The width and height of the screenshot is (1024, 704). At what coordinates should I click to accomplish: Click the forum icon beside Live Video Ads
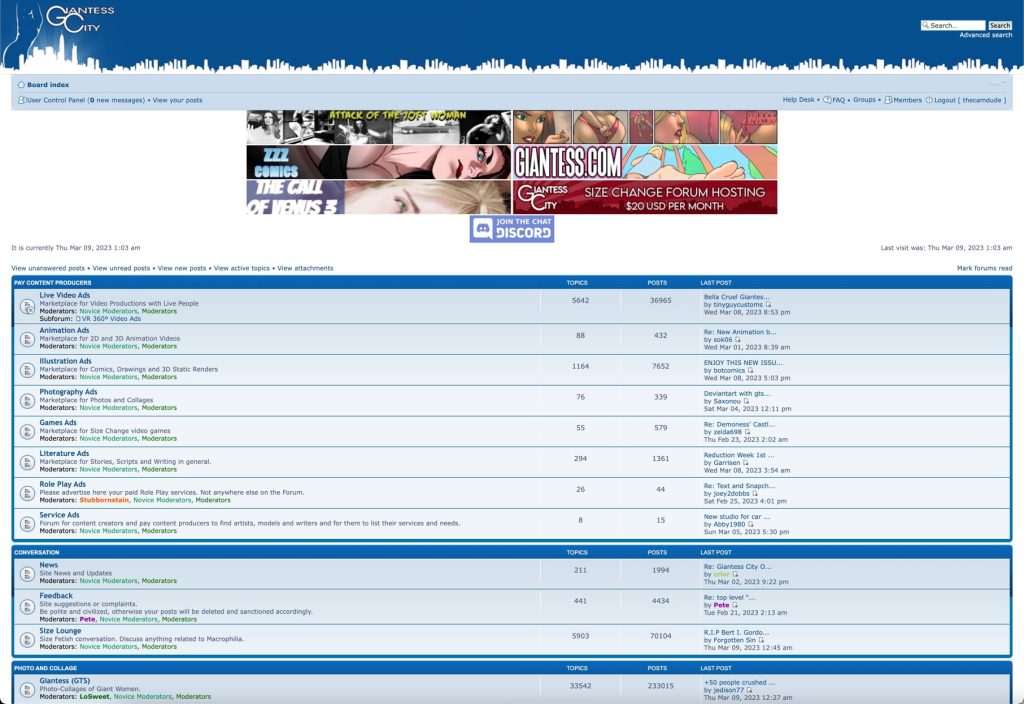pos(27,306)
